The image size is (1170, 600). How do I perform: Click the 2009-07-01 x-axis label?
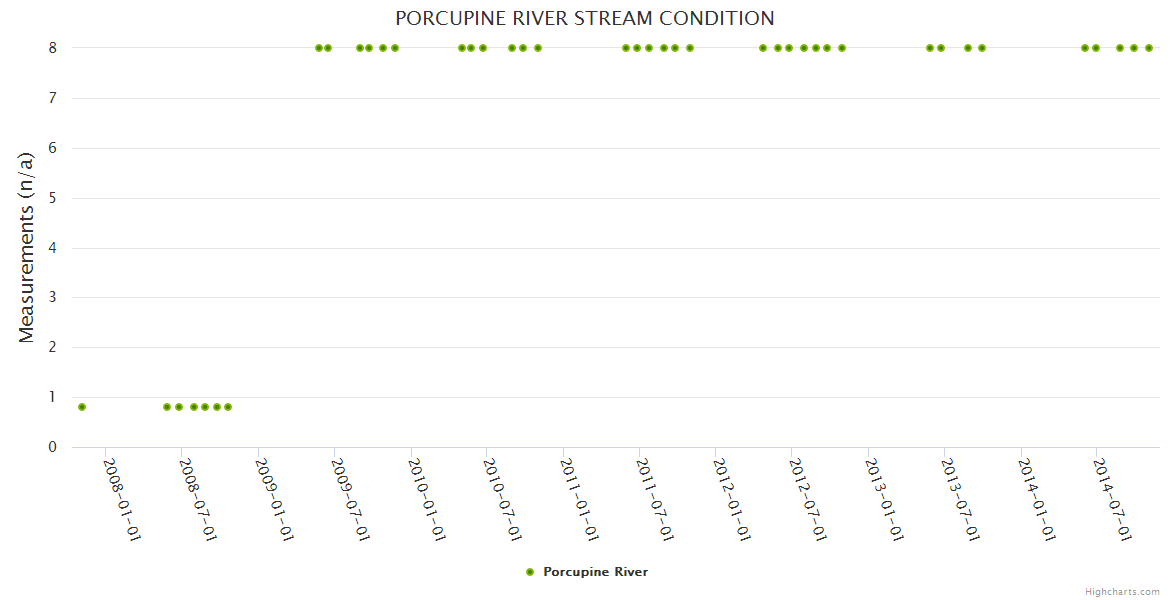click(351, 499)
